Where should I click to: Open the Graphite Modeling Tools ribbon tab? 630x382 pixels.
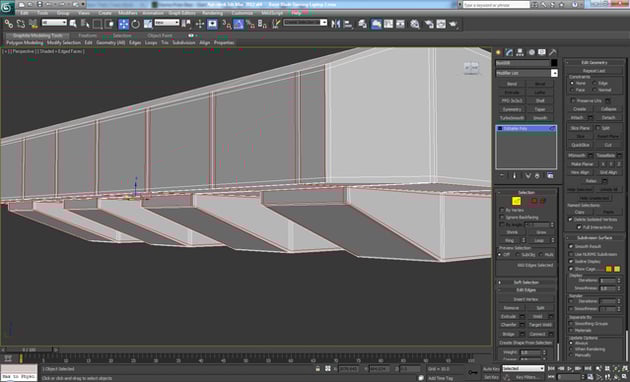point(37,35)
